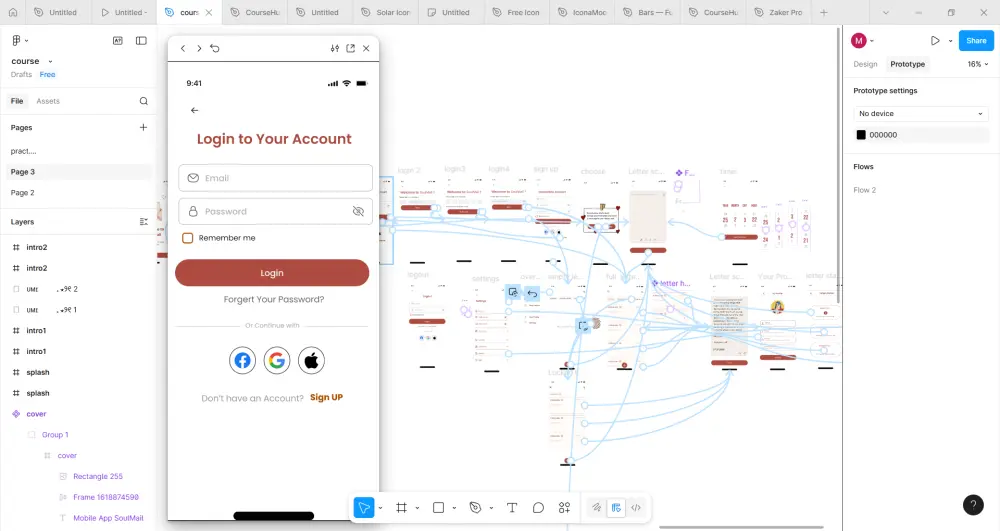Open present options dropdown arrow
Image resolution: width=1000 pixels, height=531 pixels.
tap(950, 41)
